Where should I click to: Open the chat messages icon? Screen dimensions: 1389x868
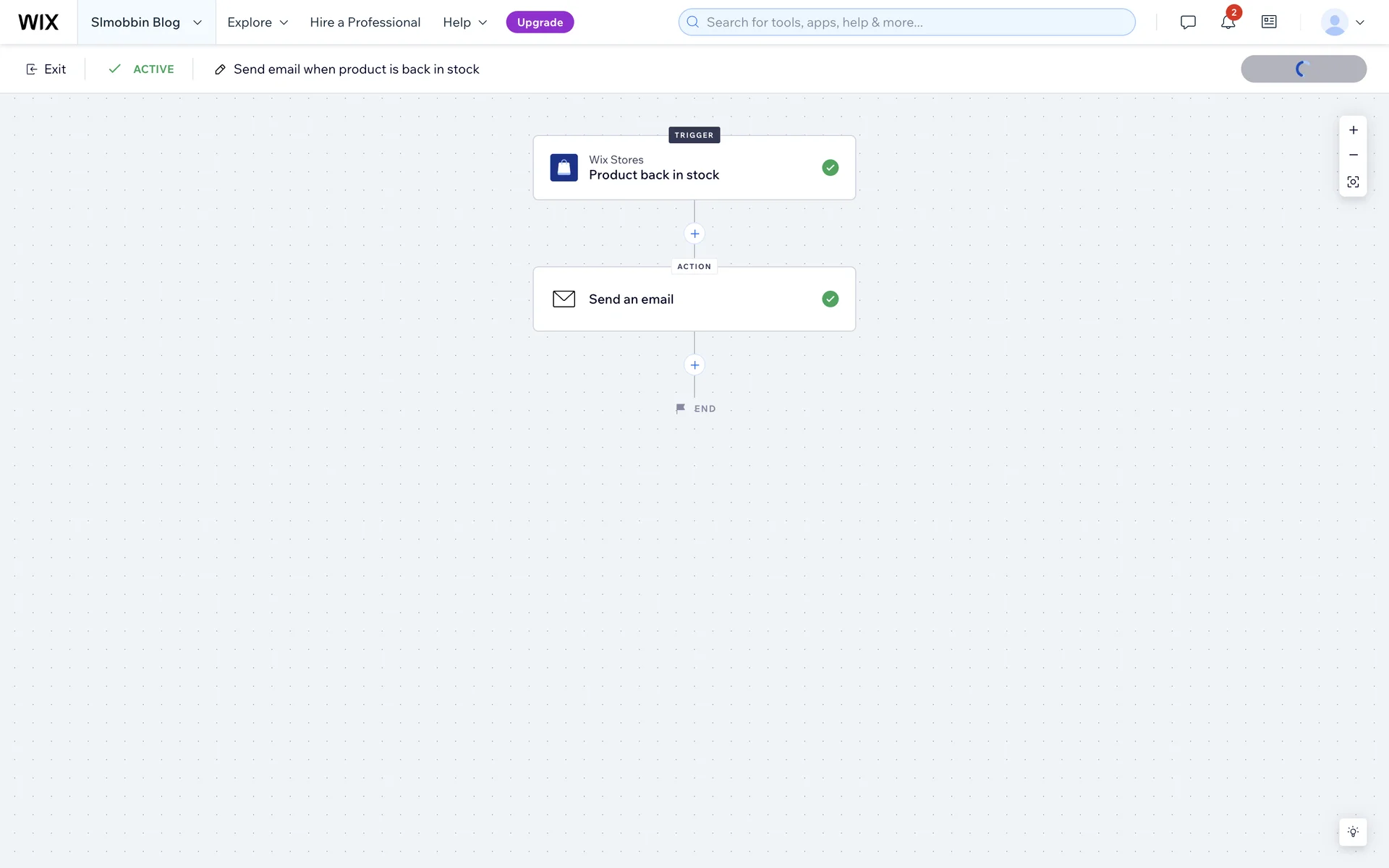[x=1188, y=22]
